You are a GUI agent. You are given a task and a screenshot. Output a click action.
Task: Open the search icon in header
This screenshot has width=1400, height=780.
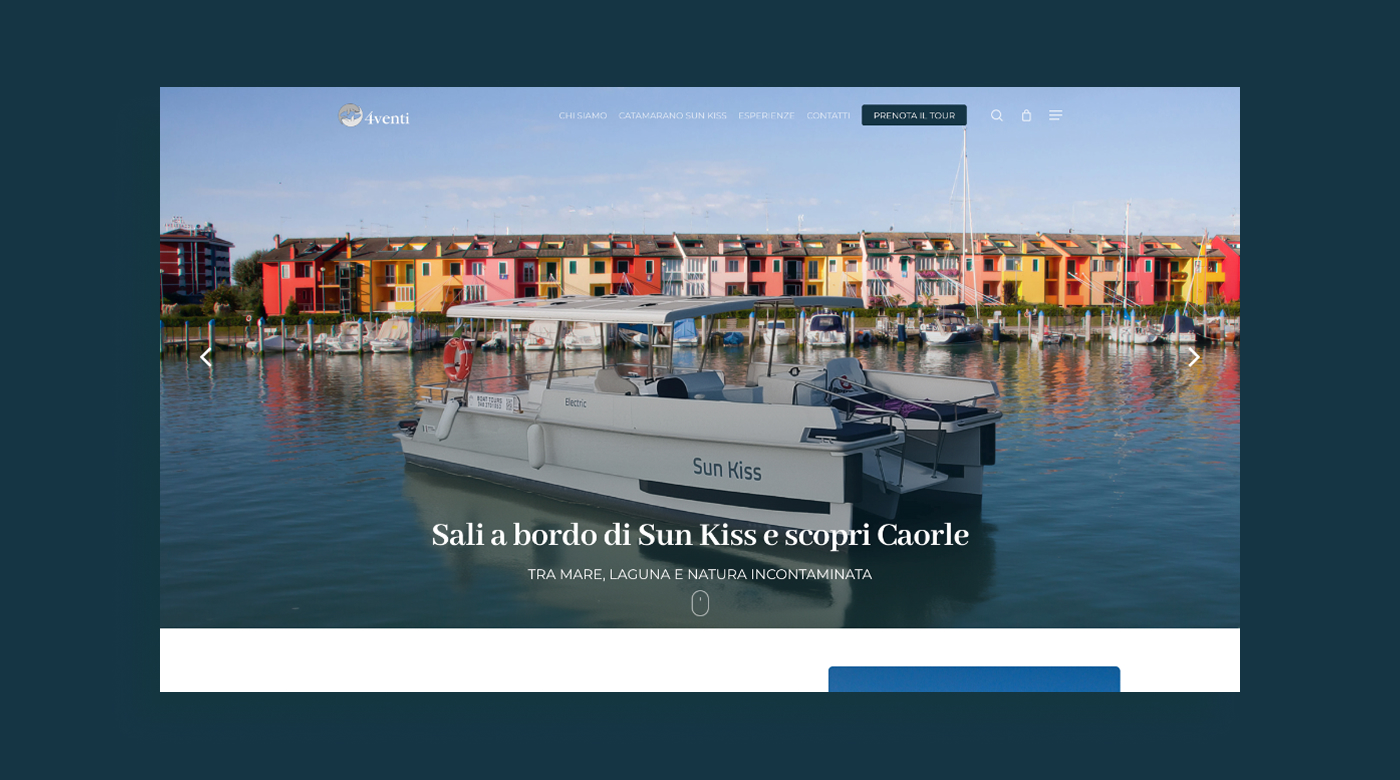coord(997,116)
